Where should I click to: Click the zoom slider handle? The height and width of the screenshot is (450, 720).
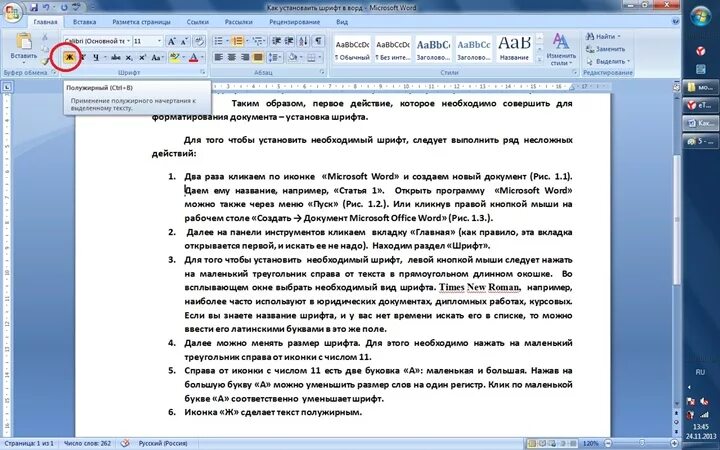tap(641, 444)
